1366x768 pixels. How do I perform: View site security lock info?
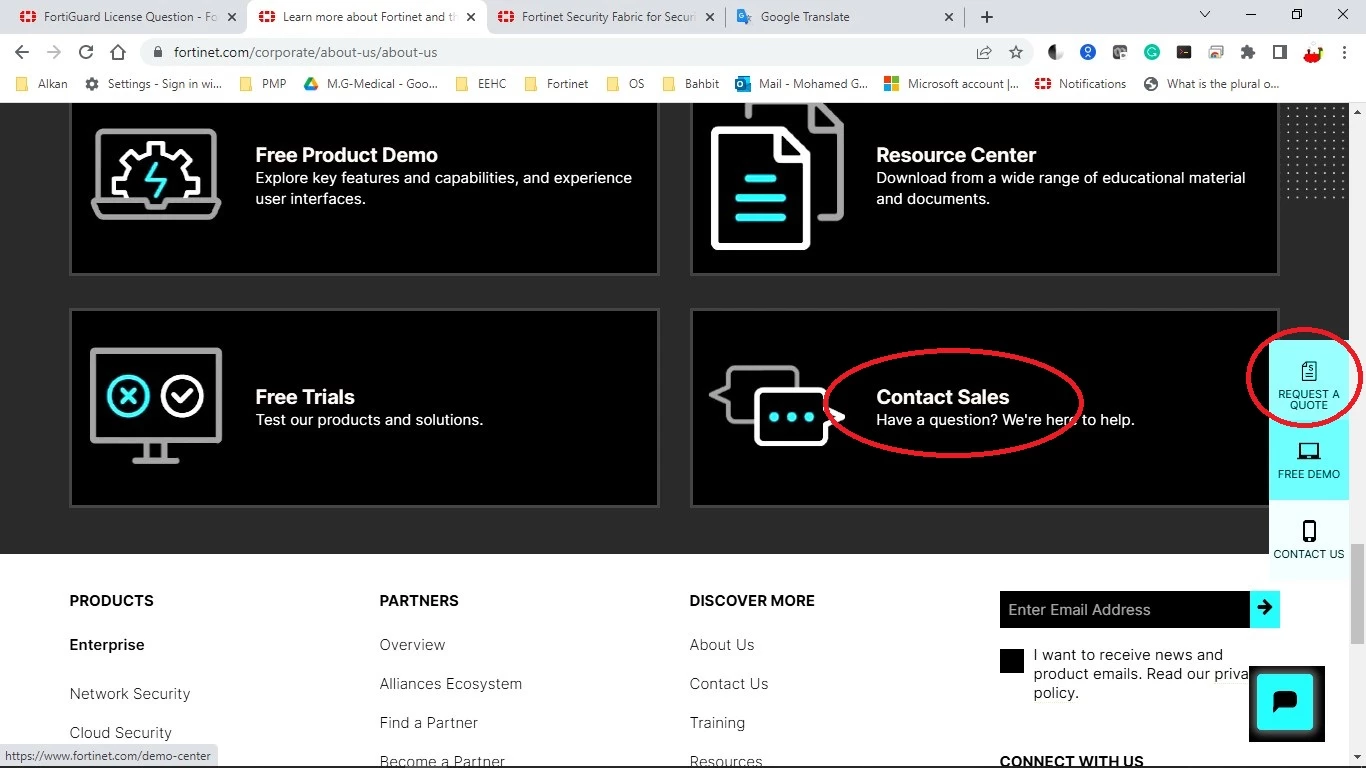(158, 52)
